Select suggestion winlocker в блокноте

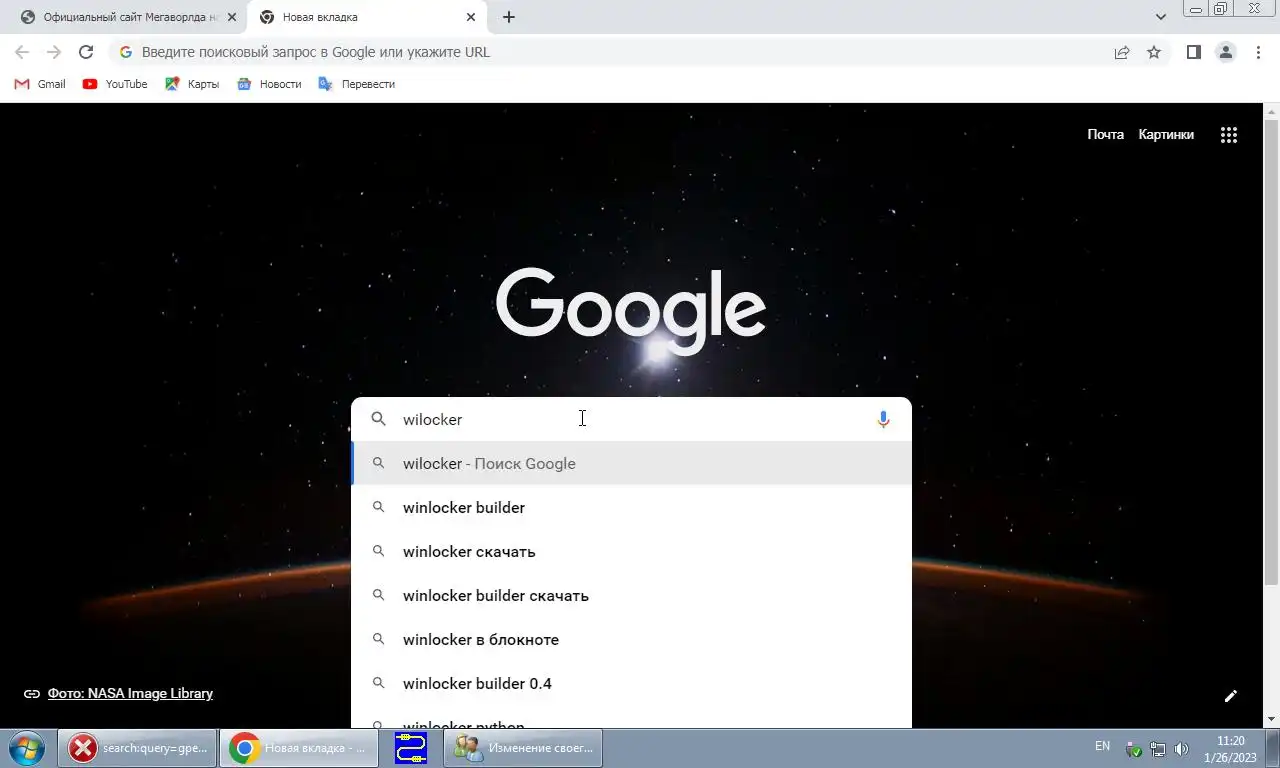click(631, 639)
